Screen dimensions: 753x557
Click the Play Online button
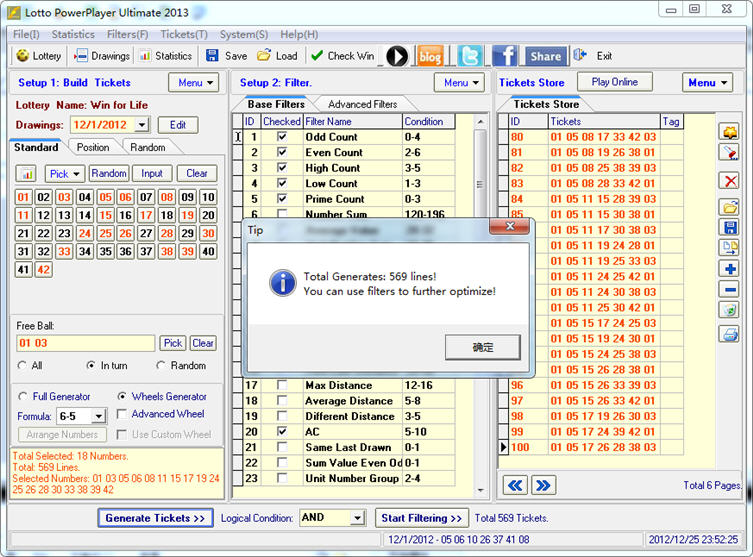(615, 82)
